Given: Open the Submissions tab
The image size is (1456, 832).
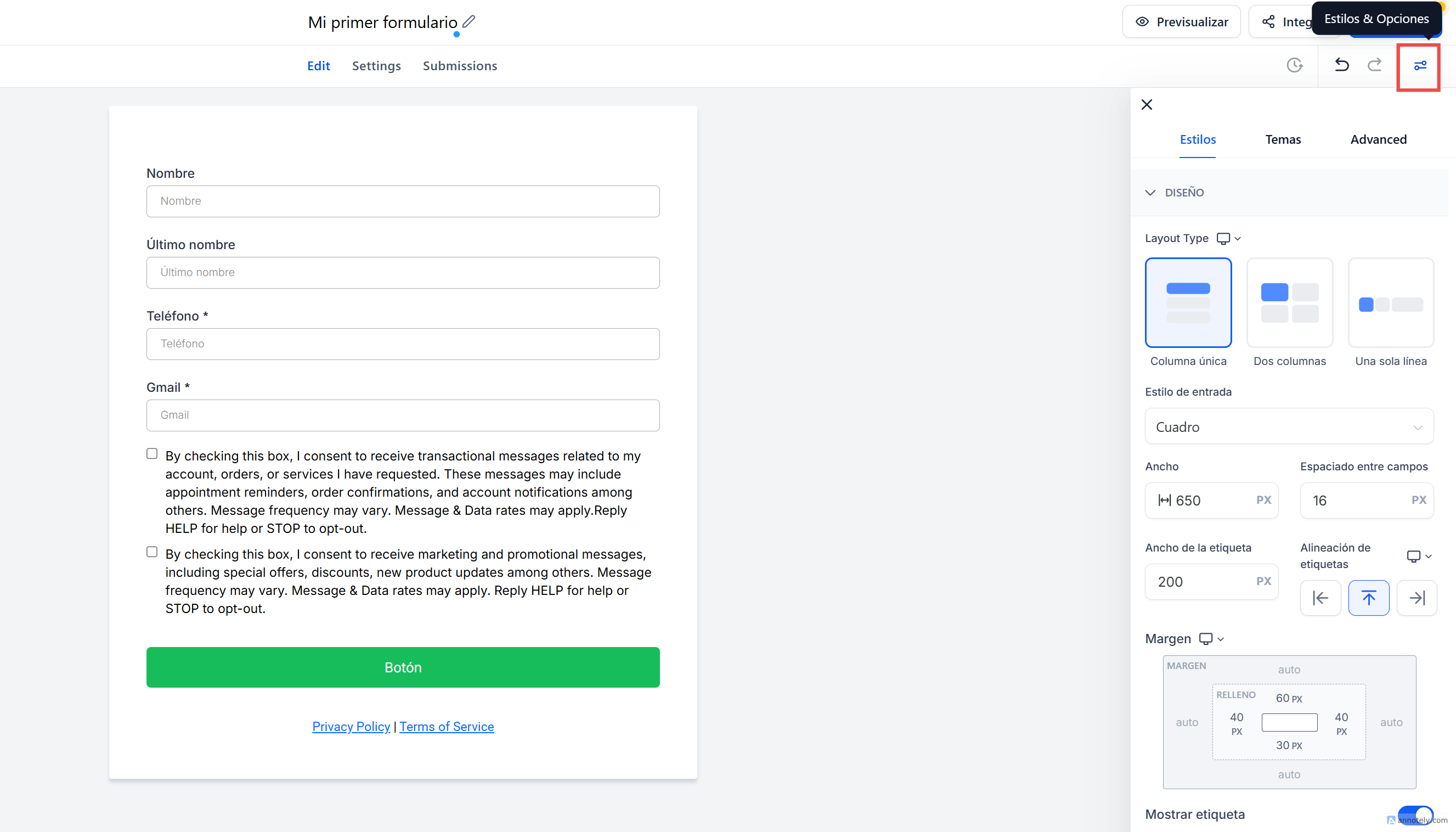Looking at the screenshot, I should 460,66.
